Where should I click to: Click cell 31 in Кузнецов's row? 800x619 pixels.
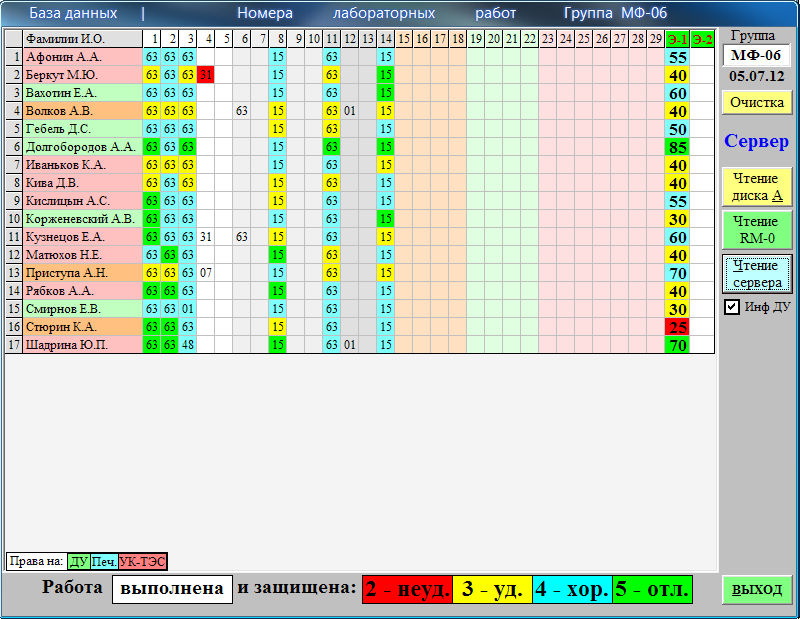pyautogui.click(x=206, y=237)
